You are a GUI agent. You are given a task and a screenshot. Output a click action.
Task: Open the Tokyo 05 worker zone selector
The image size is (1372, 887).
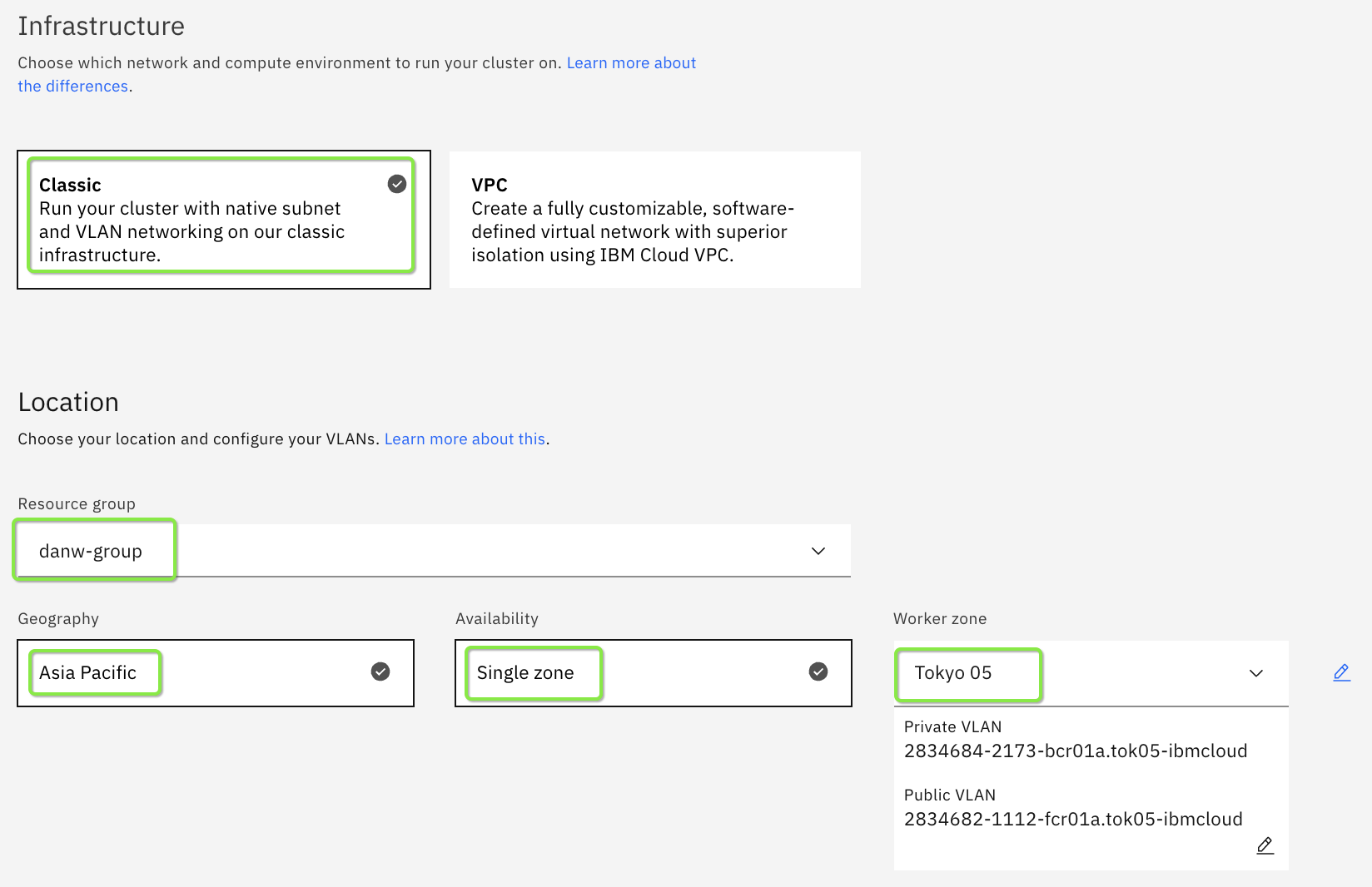pyautogui.click(x=1074, y=673)
